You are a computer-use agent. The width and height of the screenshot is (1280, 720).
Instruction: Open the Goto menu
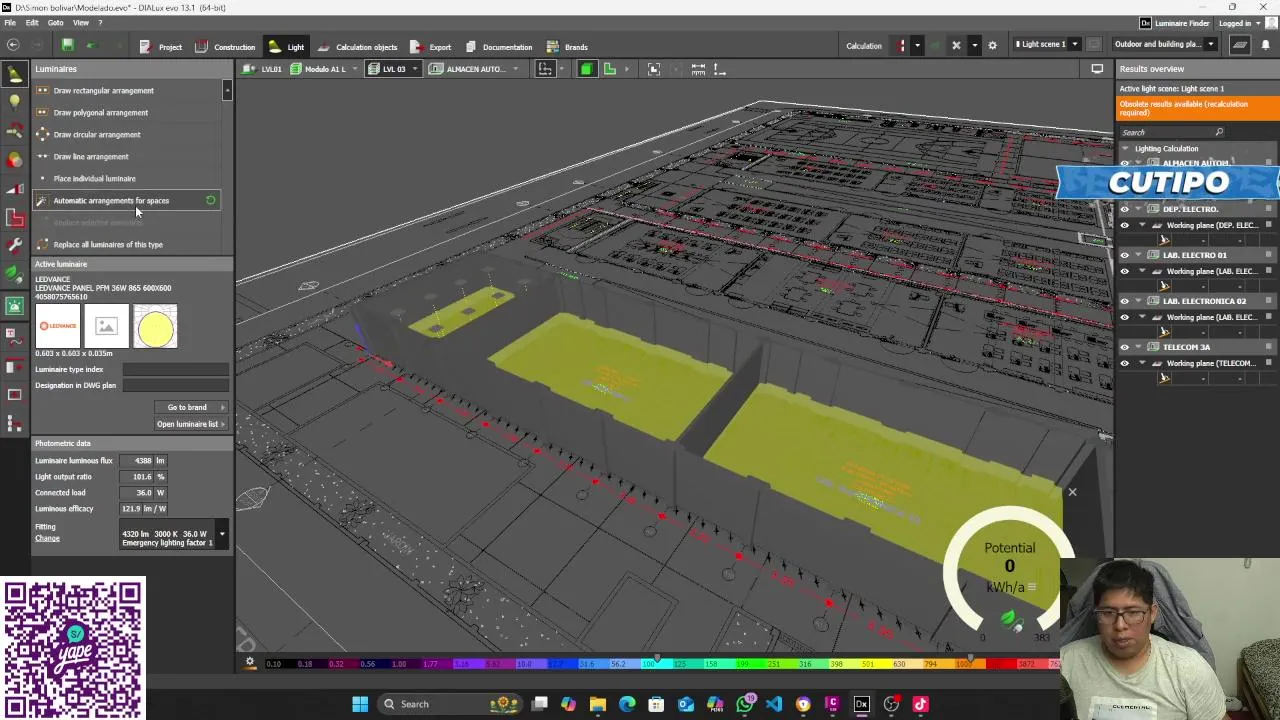pos(56,23)
